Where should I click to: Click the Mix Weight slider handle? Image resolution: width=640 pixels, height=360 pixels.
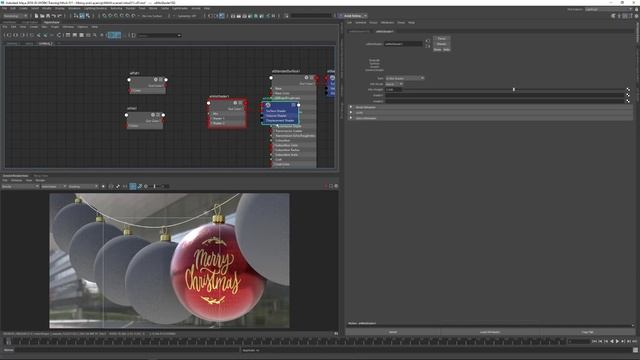(x=513, y=89)
